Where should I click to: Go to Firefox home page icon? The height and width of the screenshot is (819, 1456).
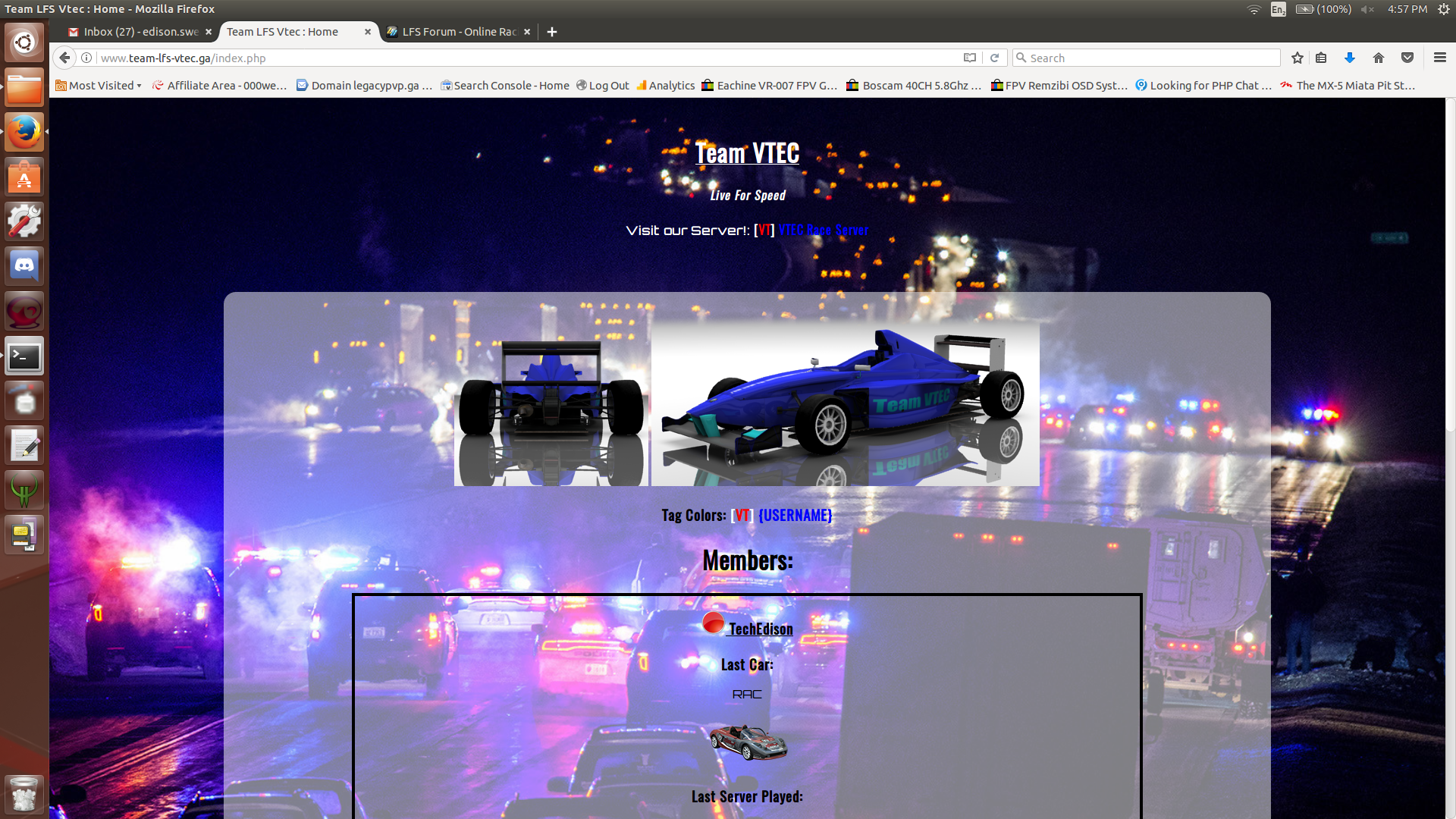pos(1379,58)
